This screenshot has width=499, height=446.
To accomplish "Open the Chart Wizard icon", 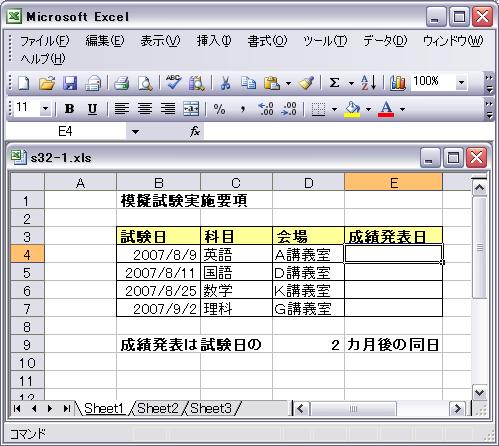I will 398,83.
